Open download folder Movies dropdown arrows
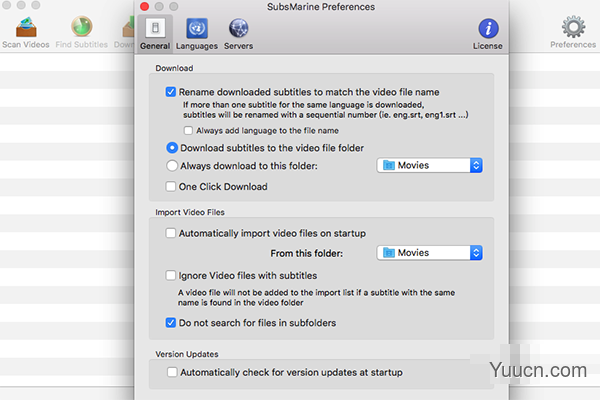 476,165
